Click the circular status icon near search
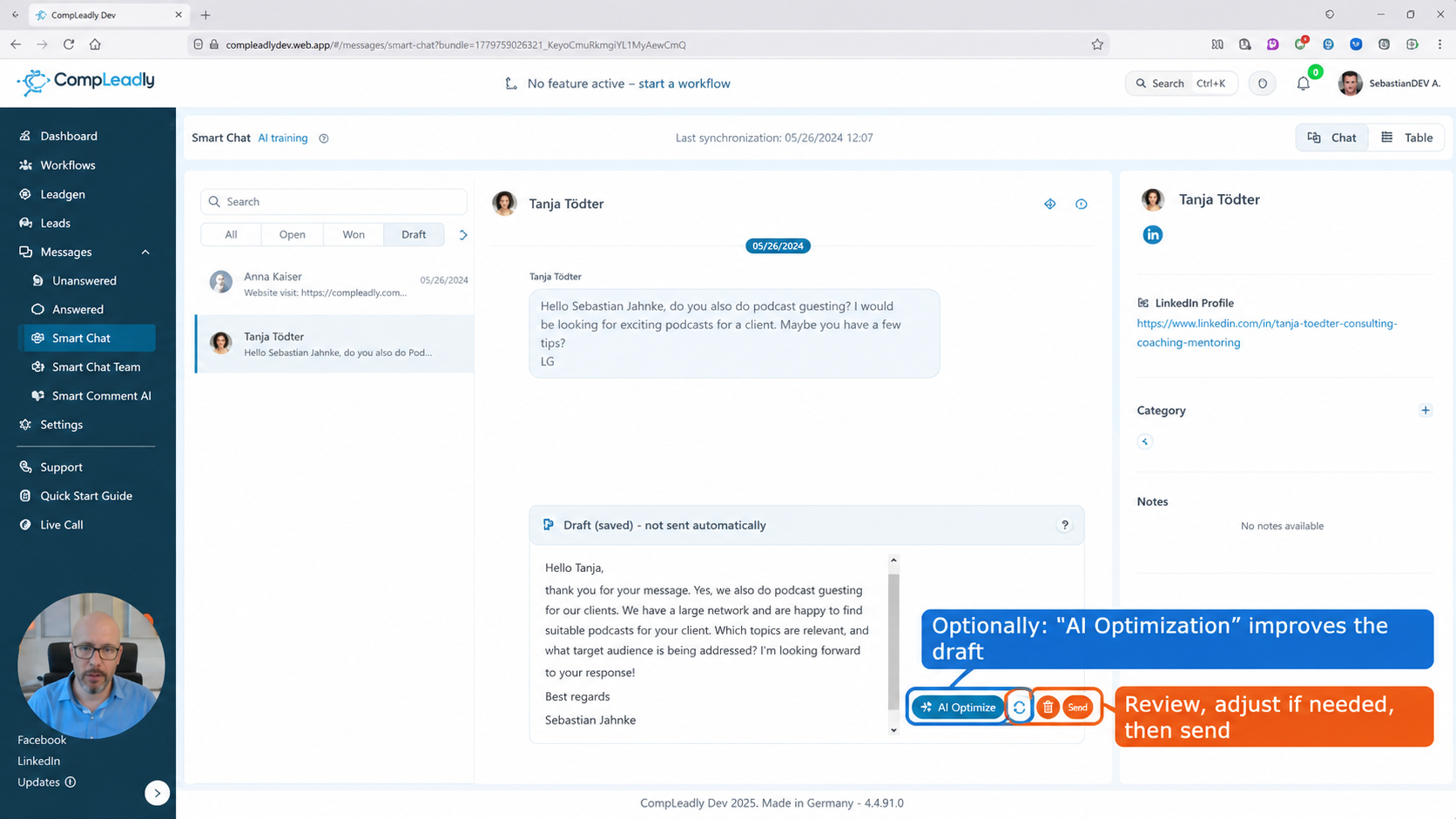The width and height of the screenshot is (1456, 819). 1263,84
